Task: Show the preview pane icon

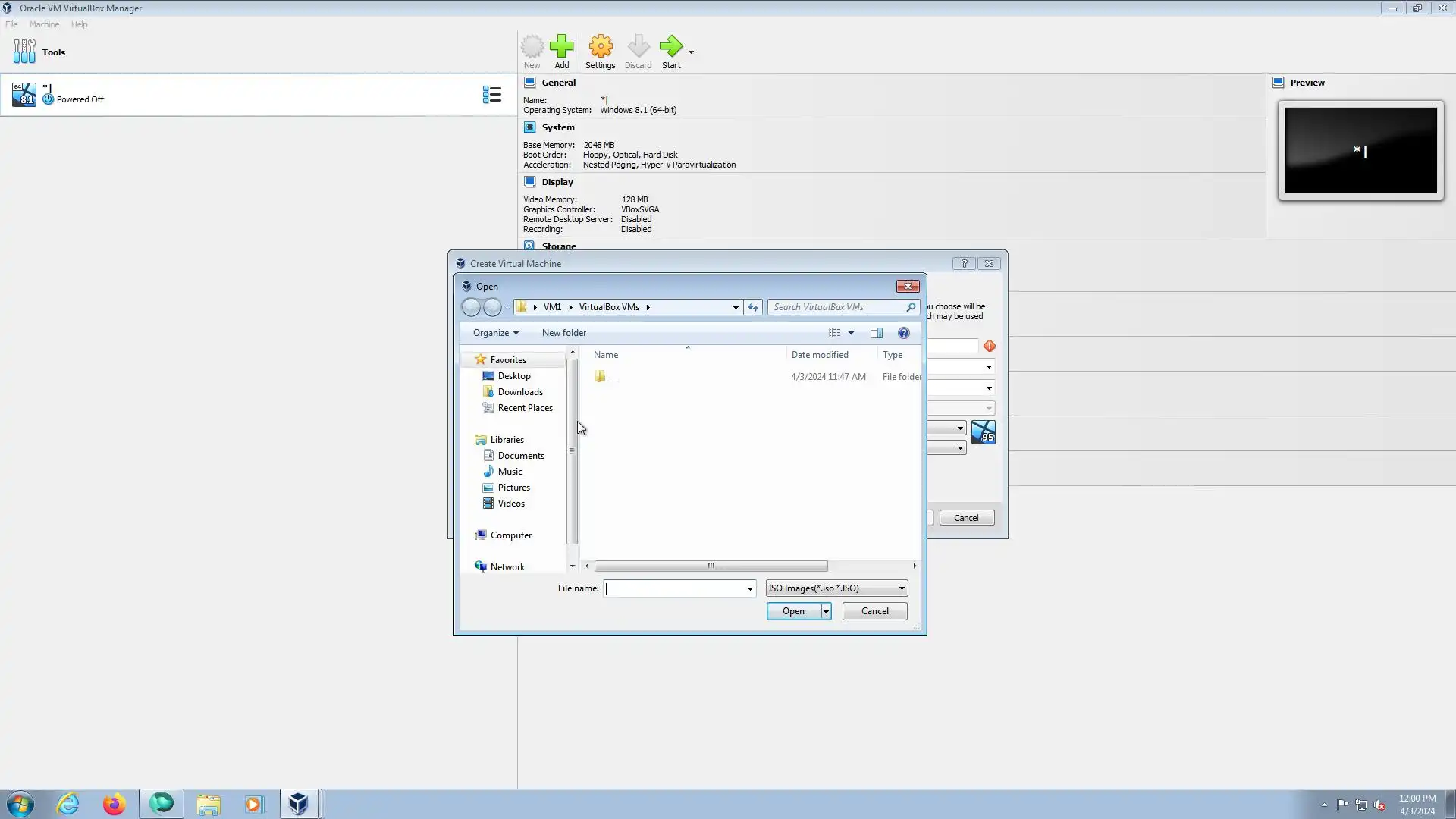Action: point(877,333)
